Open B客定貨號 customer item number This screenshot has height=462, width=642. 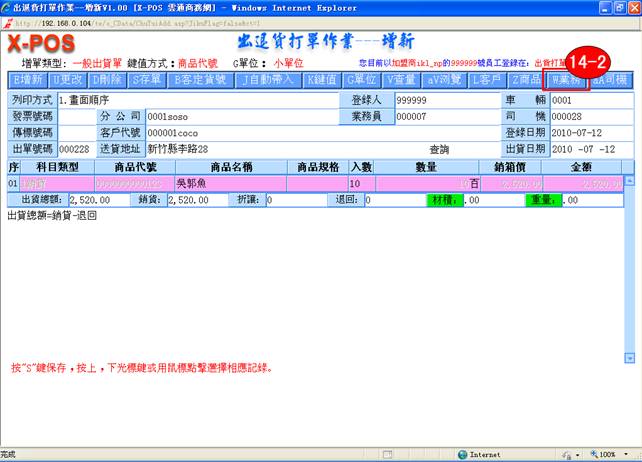coord(202,79)
